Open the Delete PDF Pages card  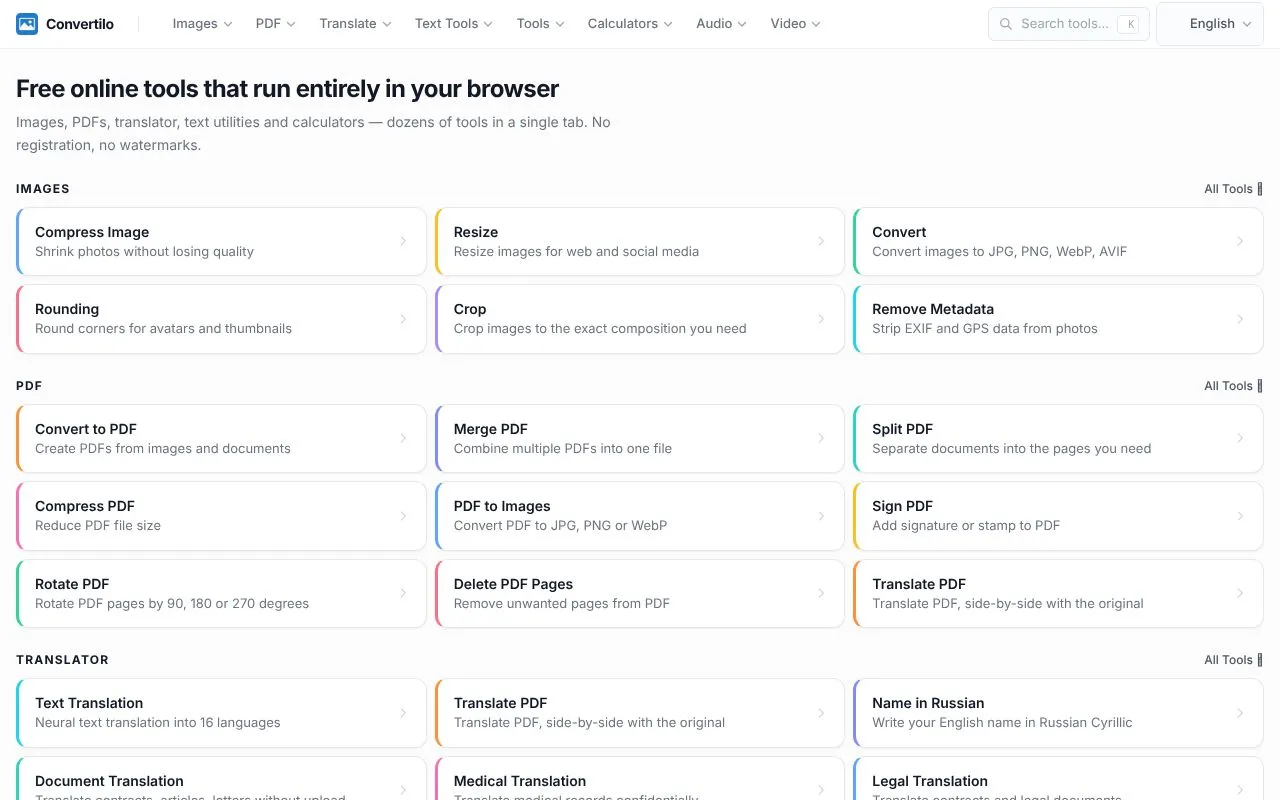640,593
